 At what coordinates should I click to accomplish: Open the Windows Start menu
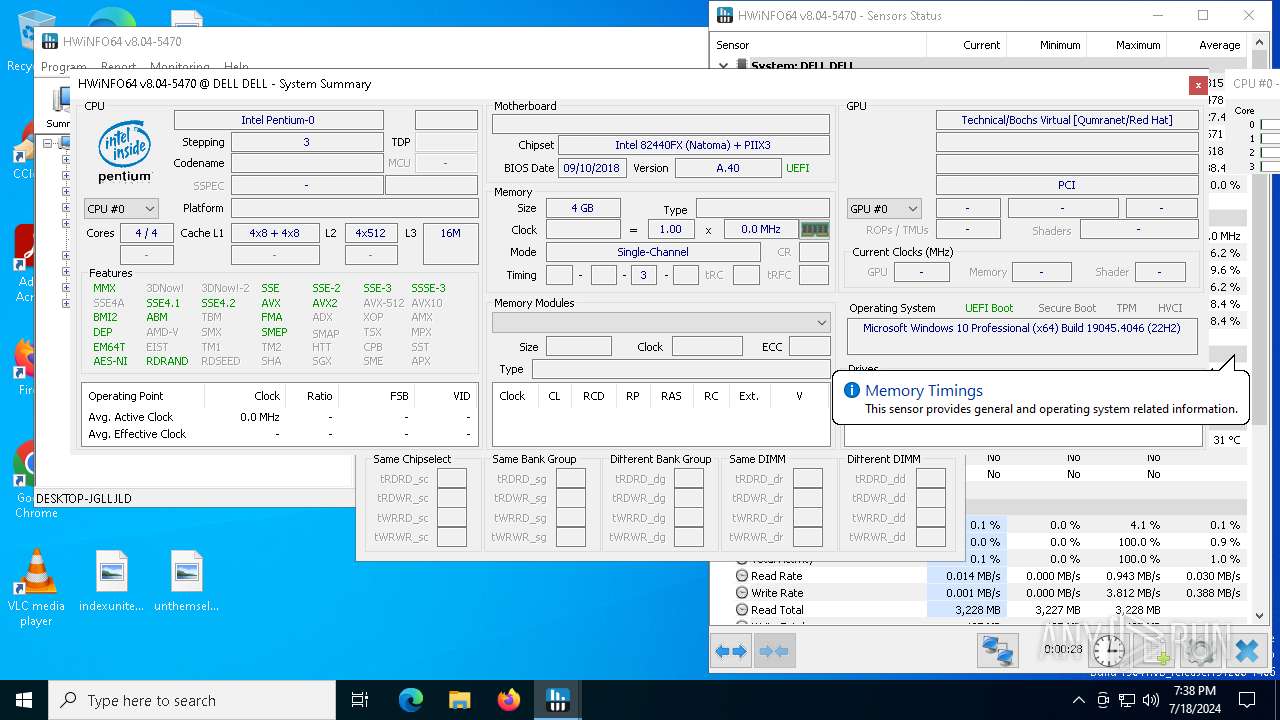pos(24,700)
